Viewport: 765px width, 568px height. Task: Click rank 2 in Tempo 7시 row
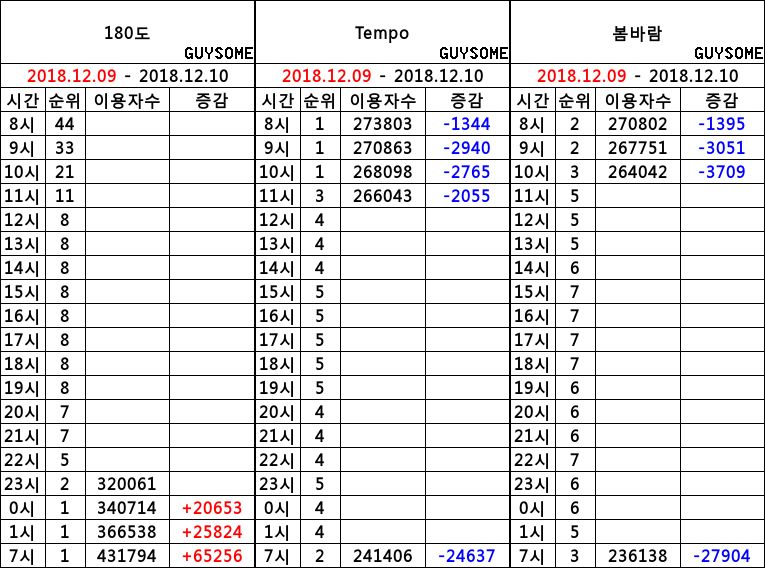coord(320,556)
